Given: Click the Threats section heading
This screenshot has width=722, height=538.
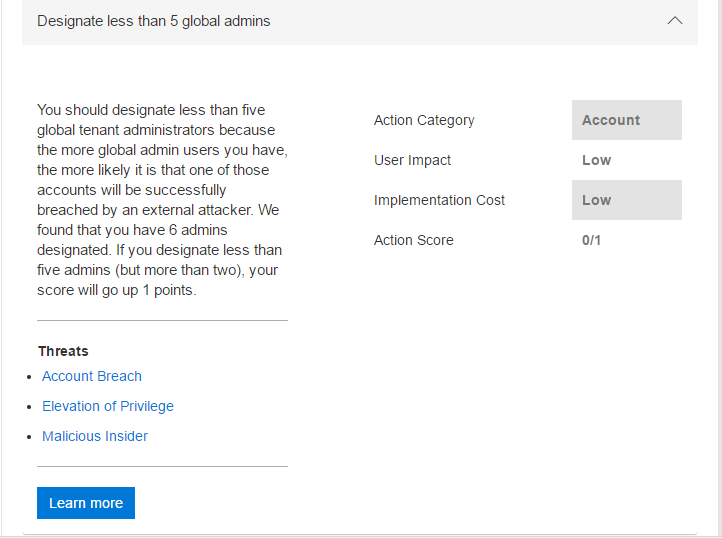Looking at the screenshot, I should [x=63, y=351].
